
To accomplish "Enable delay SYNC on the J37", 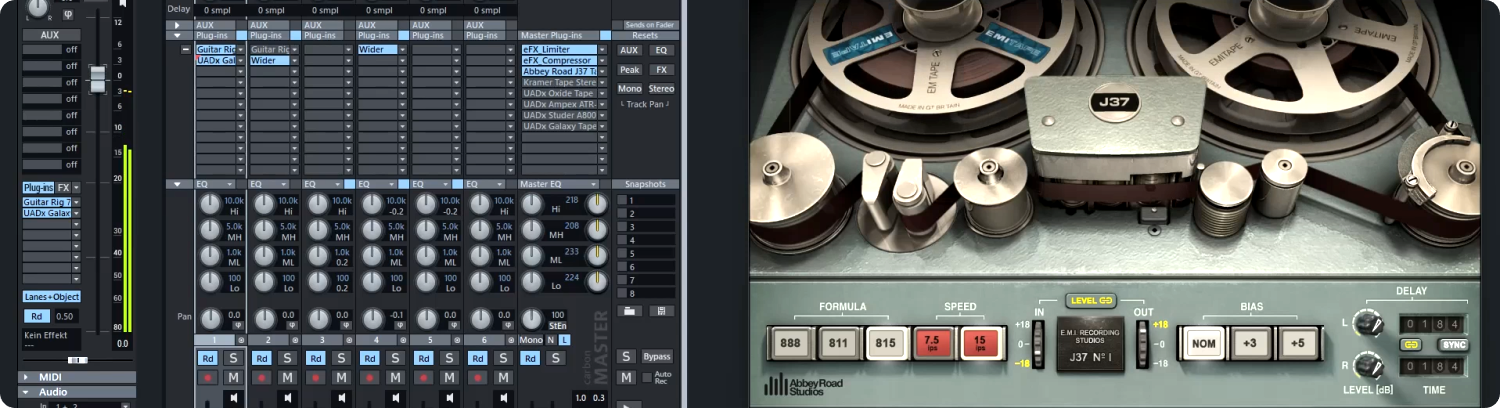I will click(1453, 345).
